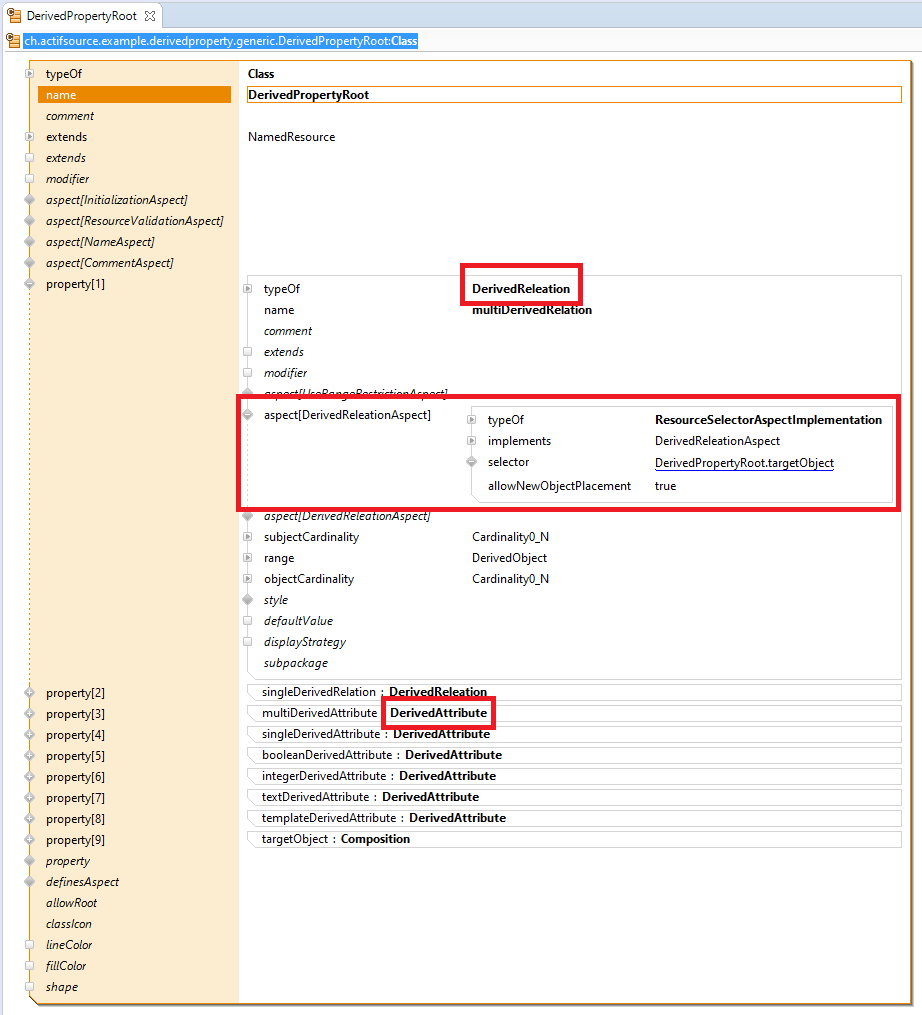Click the class icon on the DerivedPropertyRoot tab
The width and height of the screenshot is (922, 1015).
click(14, 16)
